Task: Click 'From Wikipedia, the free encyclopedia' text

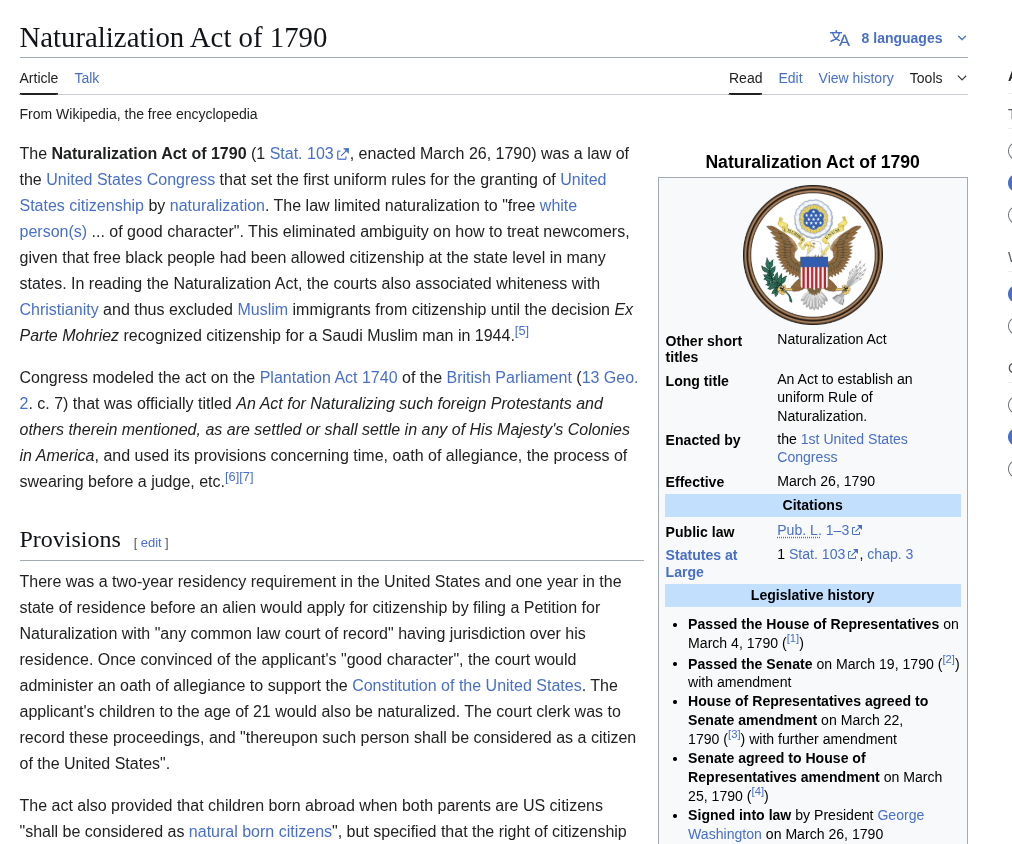Action: (138, 114)
